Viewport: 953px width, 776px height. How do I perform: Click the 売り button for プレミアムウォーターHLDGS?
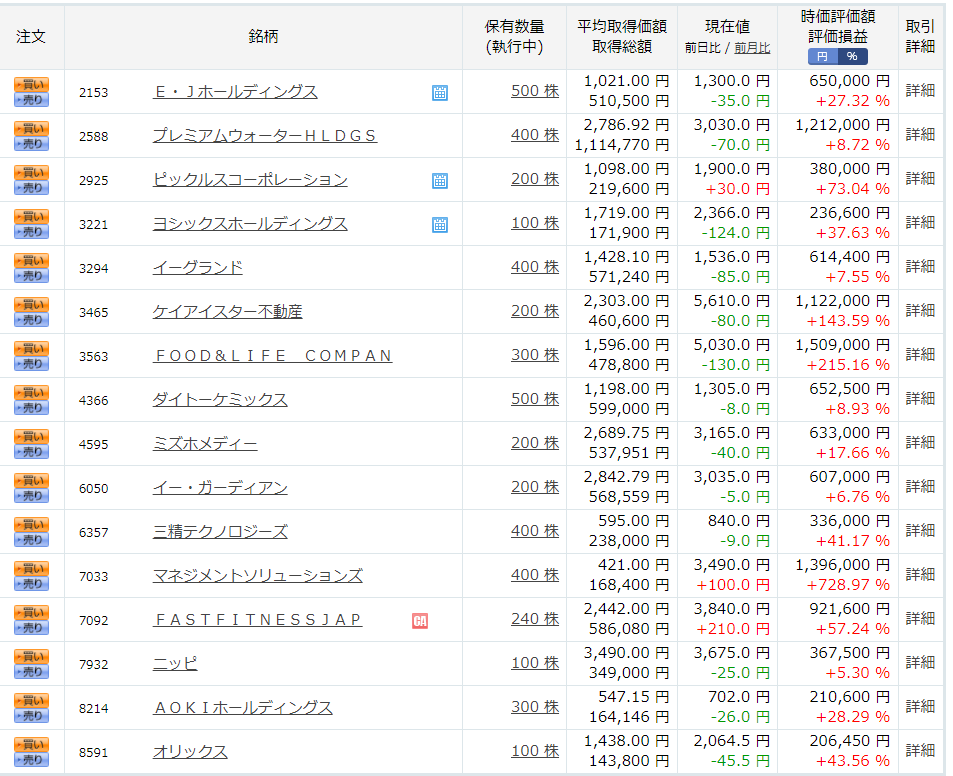pyautogui.click(x=32, y=144)
